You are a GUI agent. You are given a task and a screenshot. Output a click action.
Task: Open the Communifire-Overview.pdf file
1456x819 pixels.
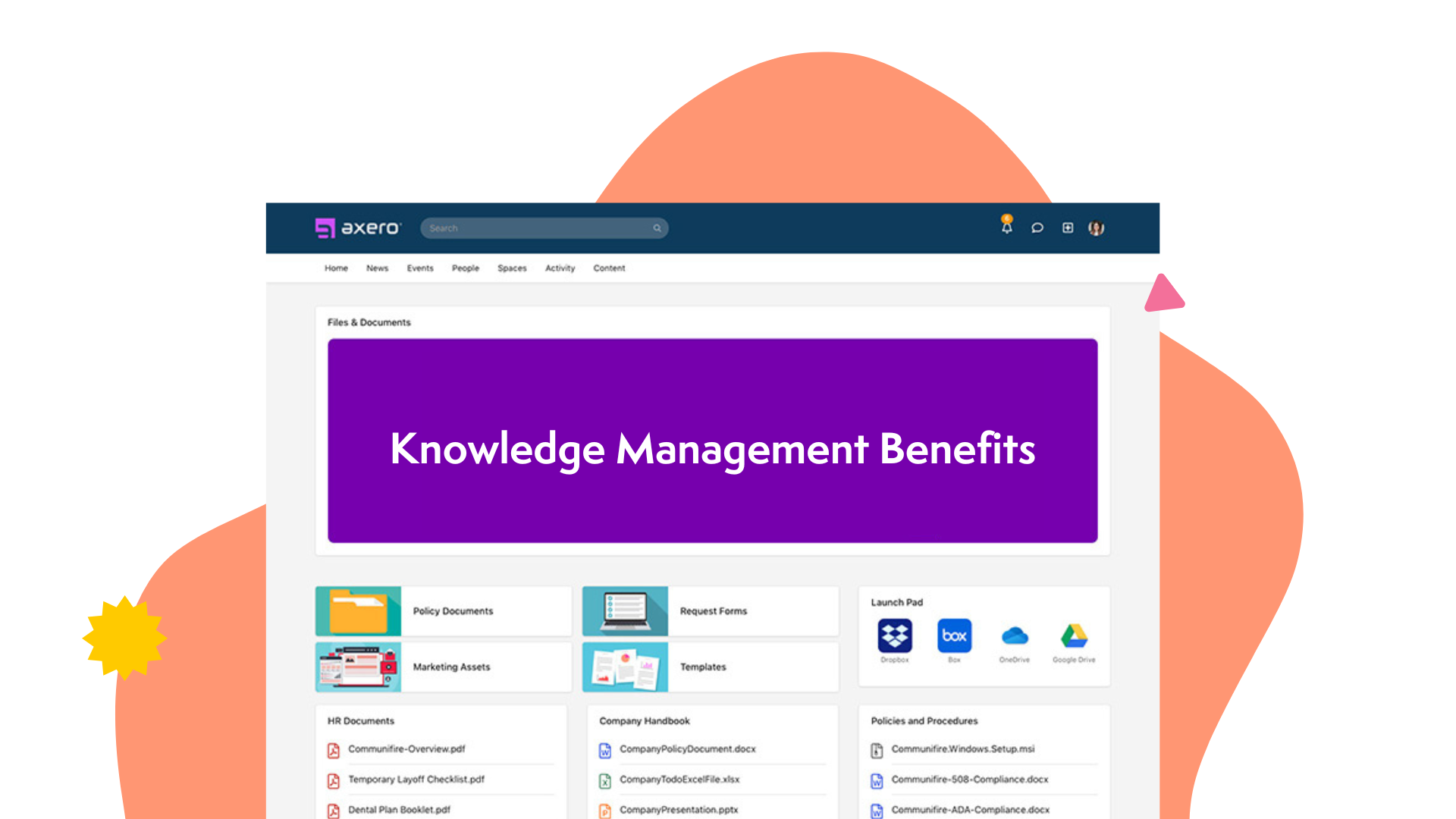point(406,749)
